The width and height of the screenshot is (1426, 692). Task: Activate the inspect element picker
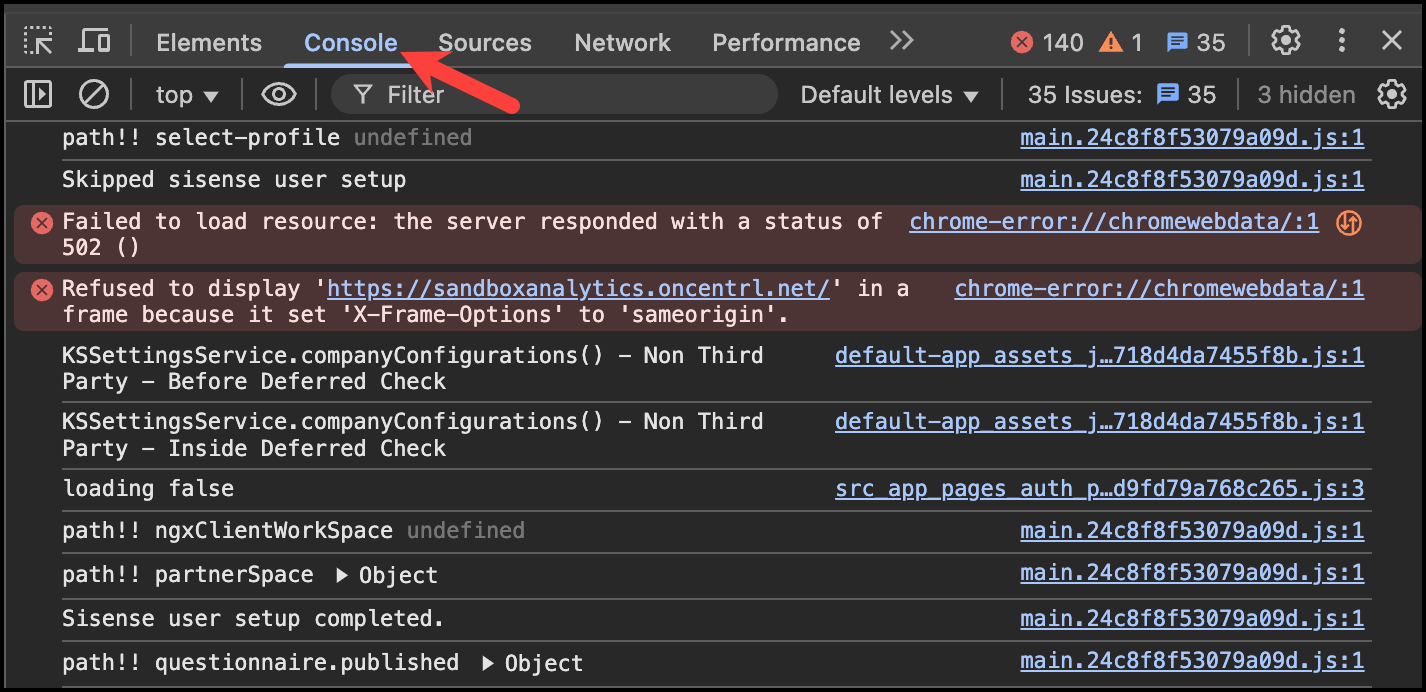39,41
